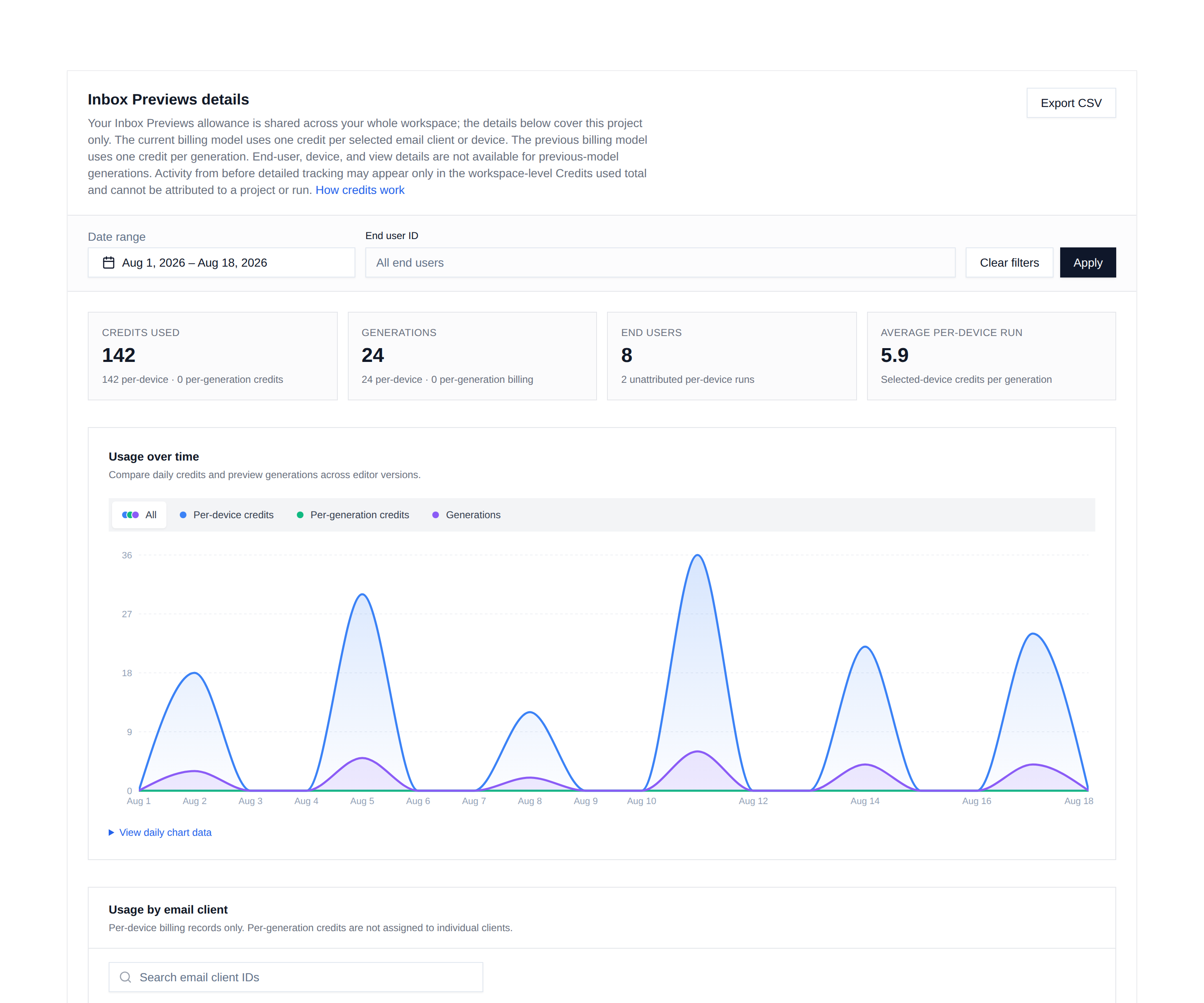Click the Aug 2 axis label

[x=195, y=801]
